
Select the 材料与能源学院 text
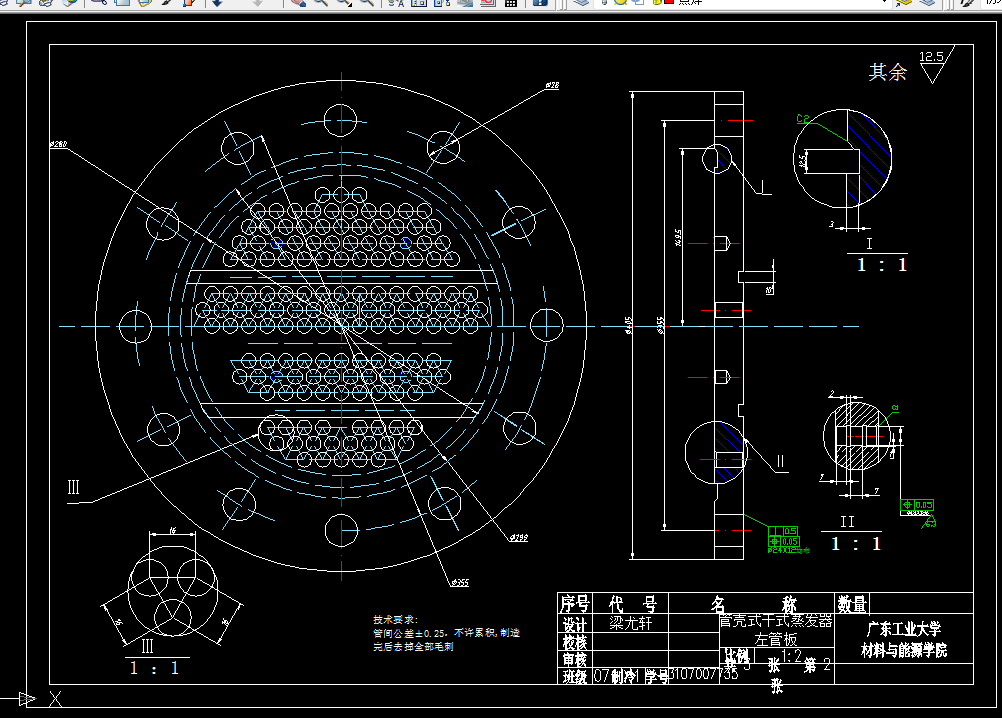point(904,650)
